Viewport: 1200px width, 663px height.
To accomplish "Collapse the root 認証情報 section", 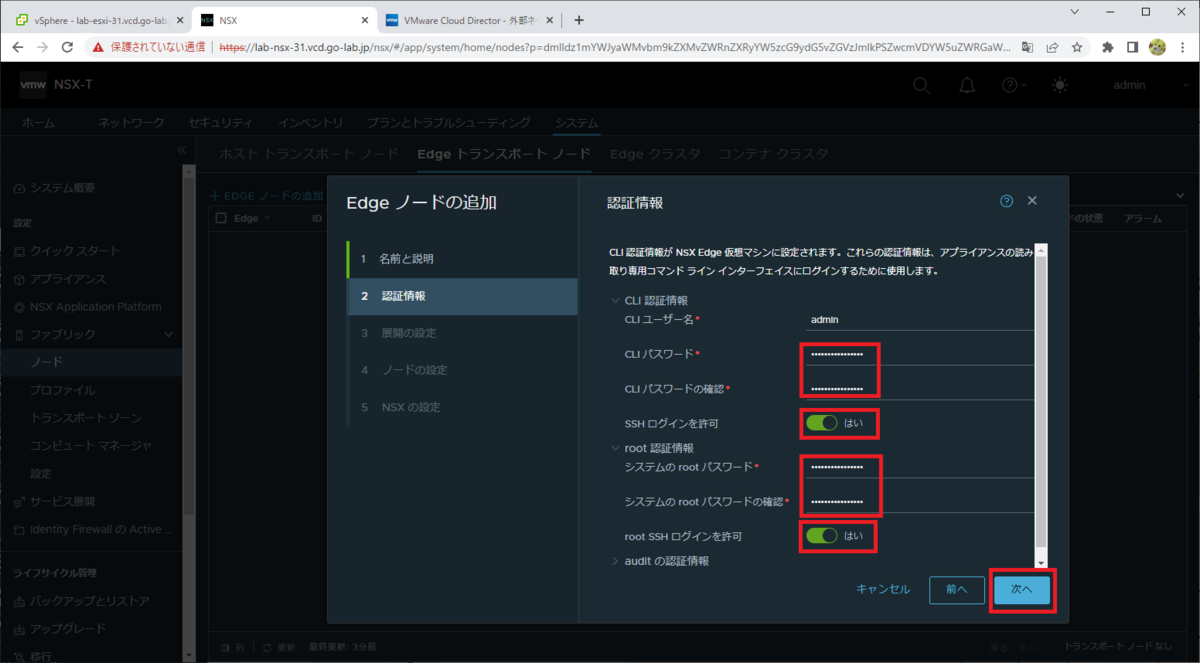I will (615, 448).
